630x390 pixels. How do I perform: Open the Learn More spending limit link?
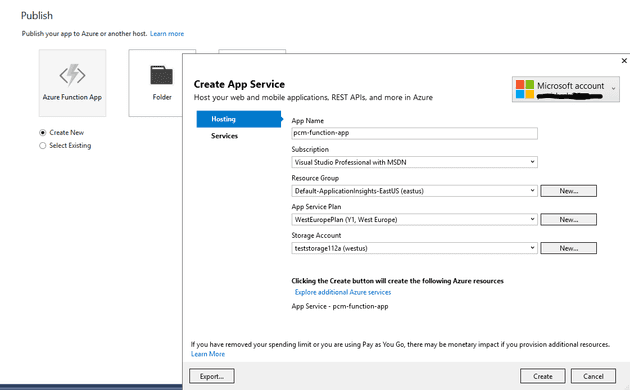tap(208, 354)
